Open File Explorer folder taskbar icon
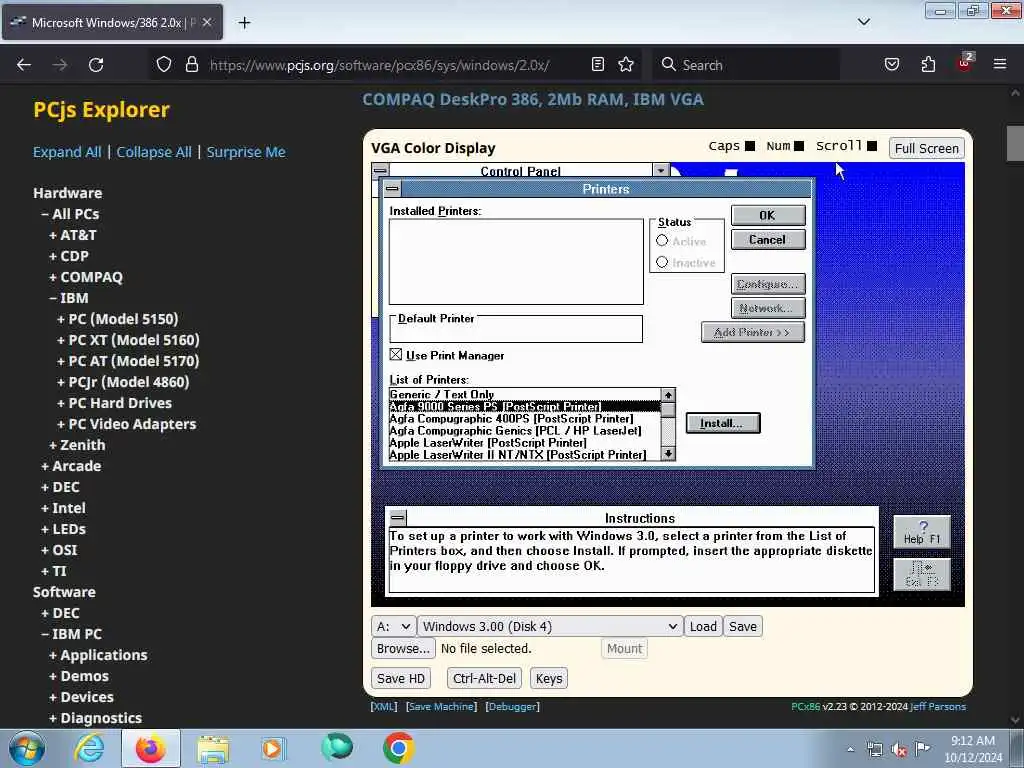The width and height of the screenshot is (1024, 768). coord(213,749)
